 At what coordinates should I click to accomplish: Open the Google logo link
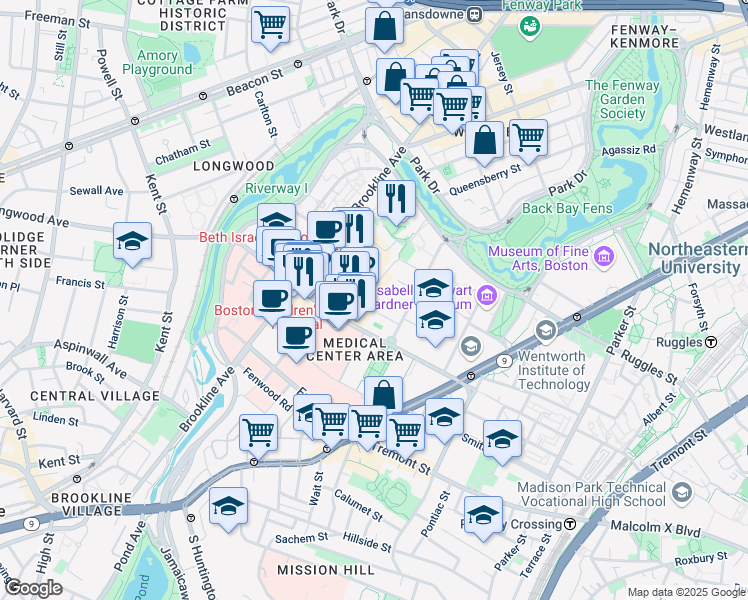pos(33,589)
